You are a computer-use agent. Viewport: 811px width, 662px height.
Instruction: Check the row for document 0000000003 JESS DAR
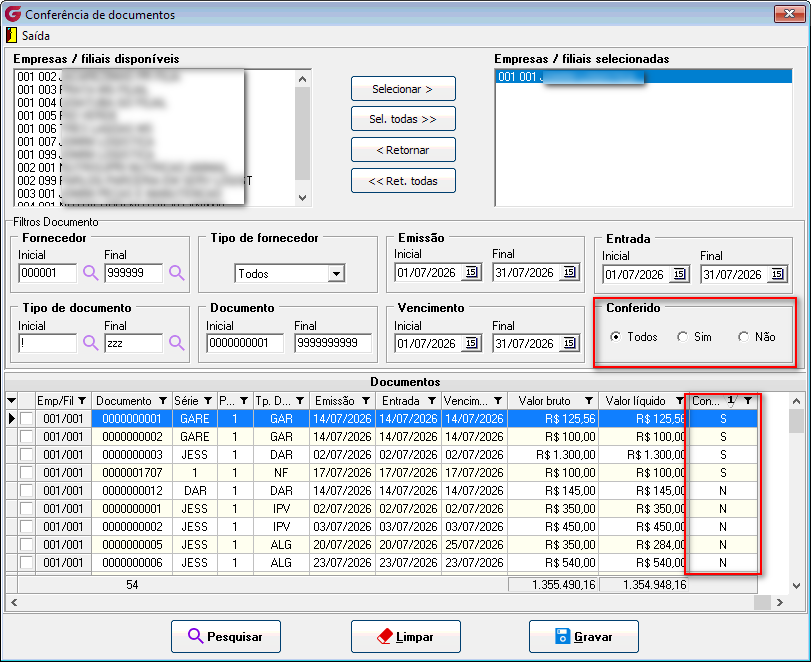[x=26, y=455]
